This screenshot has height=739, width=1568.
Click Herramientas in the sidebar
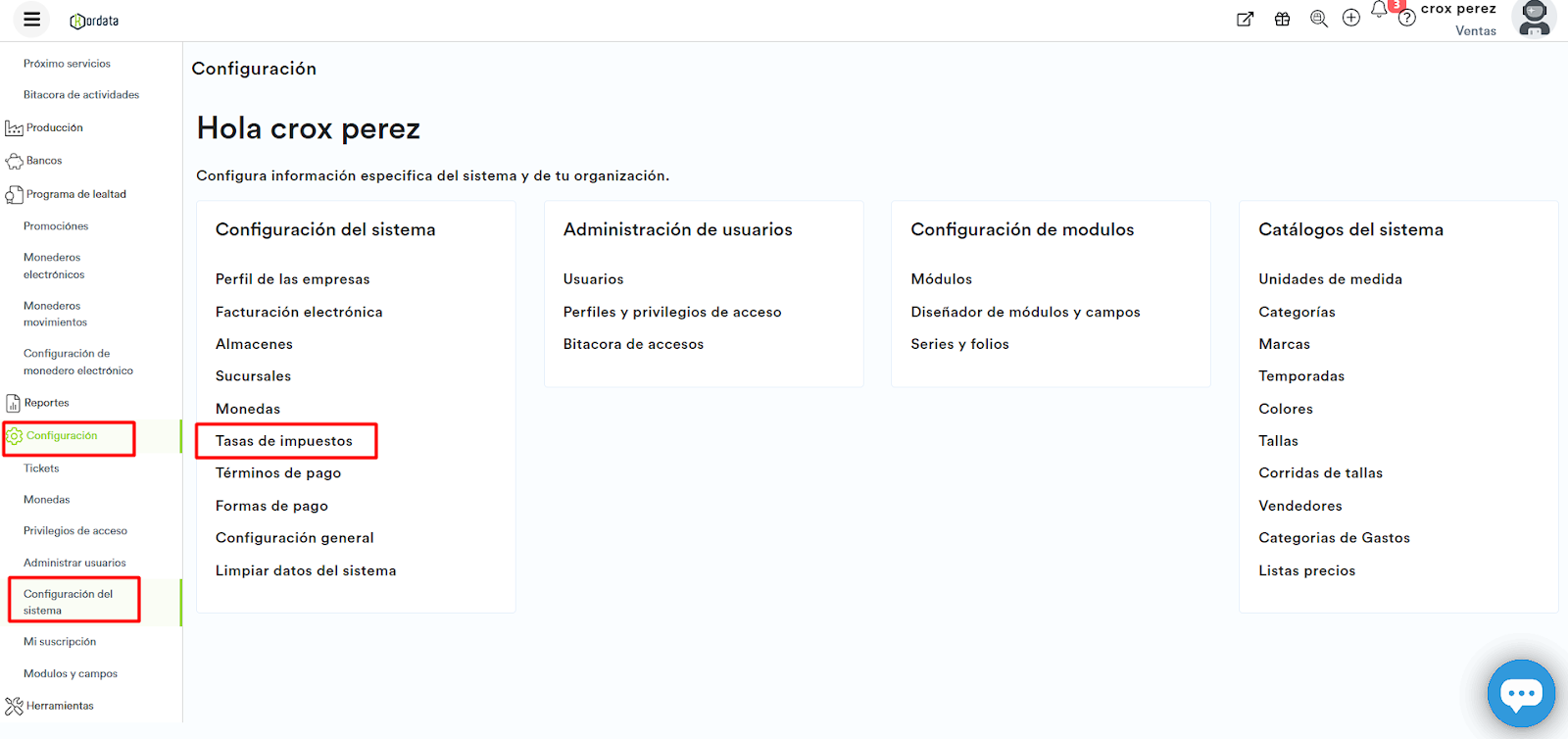pos(60,706)
